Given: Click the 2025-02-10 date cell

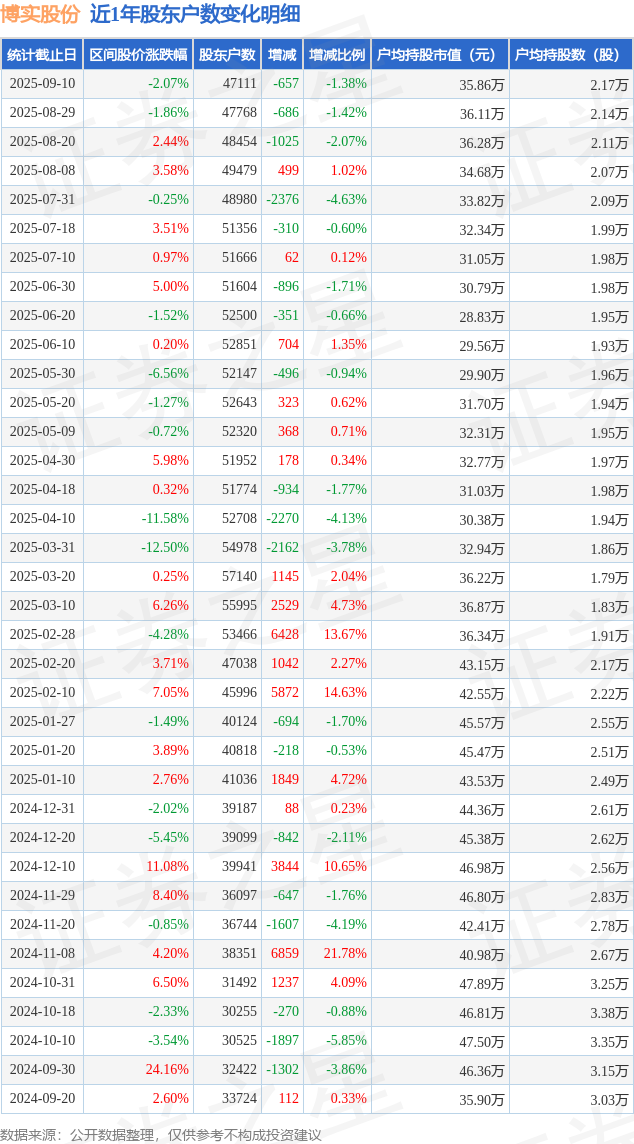Looking at the screenshot, I should point(42,692).
